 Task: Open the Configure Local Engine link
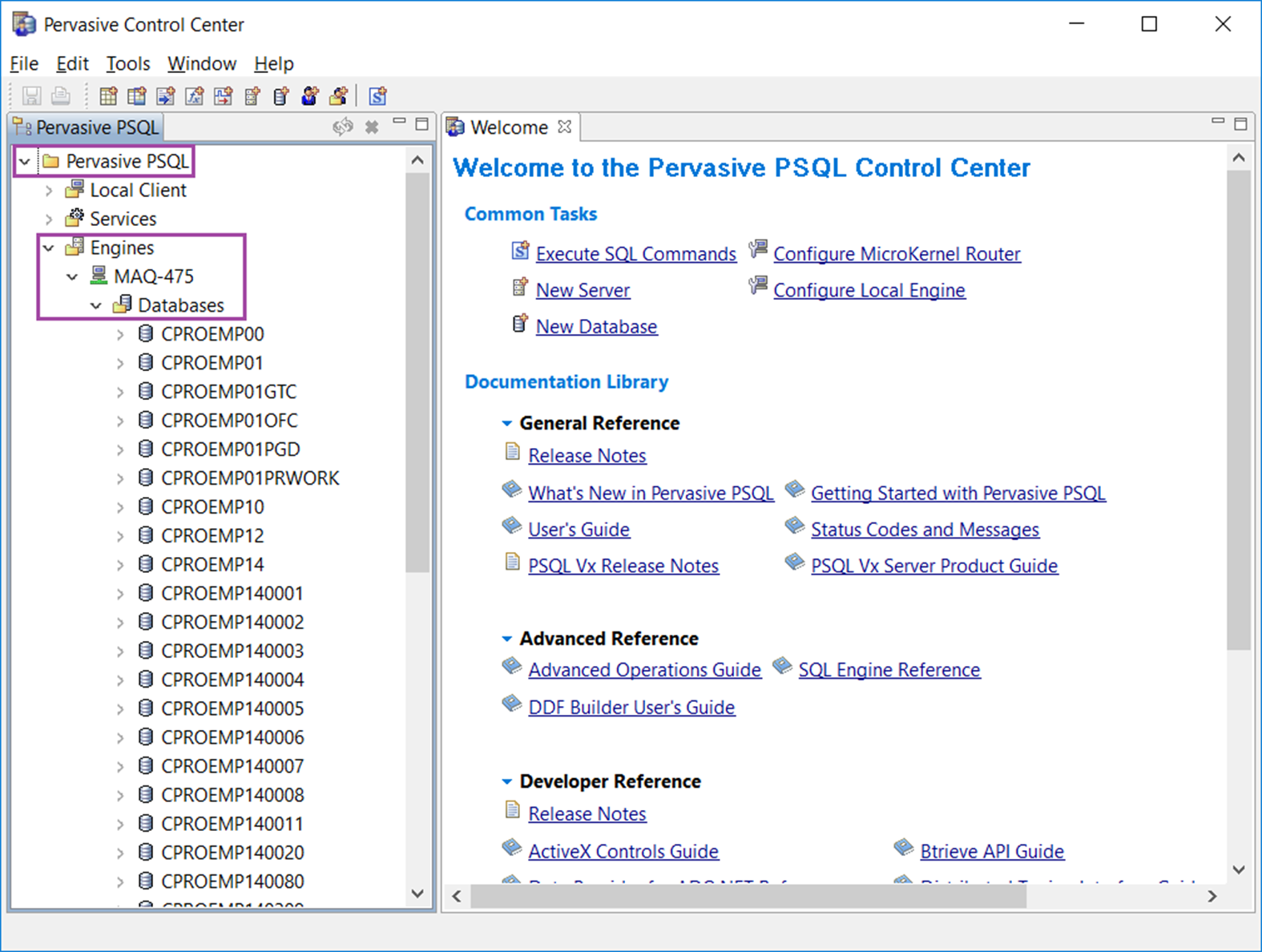[x=869, y=290]
